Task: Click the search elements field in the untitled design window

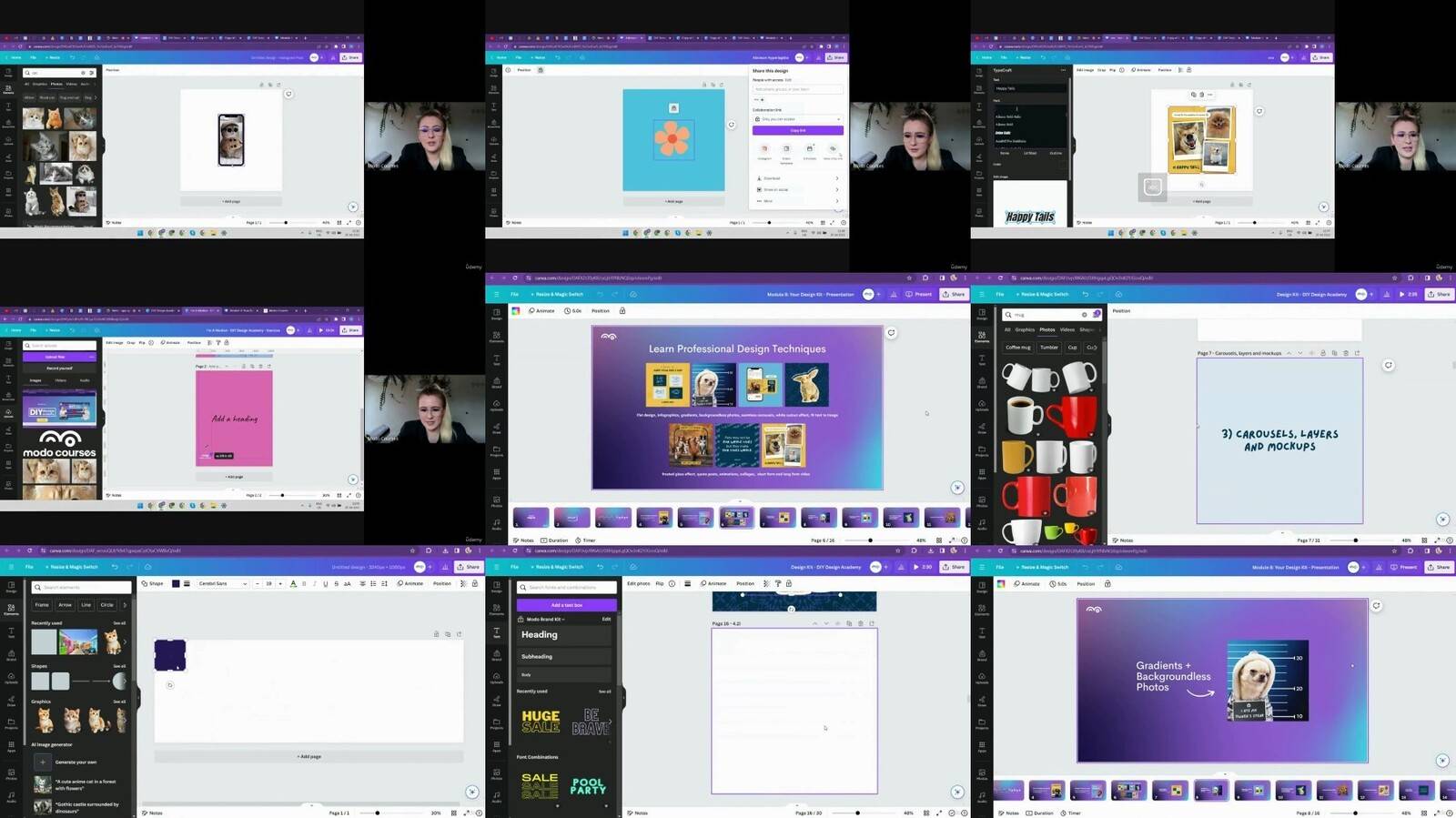Action: click(81, 587)
